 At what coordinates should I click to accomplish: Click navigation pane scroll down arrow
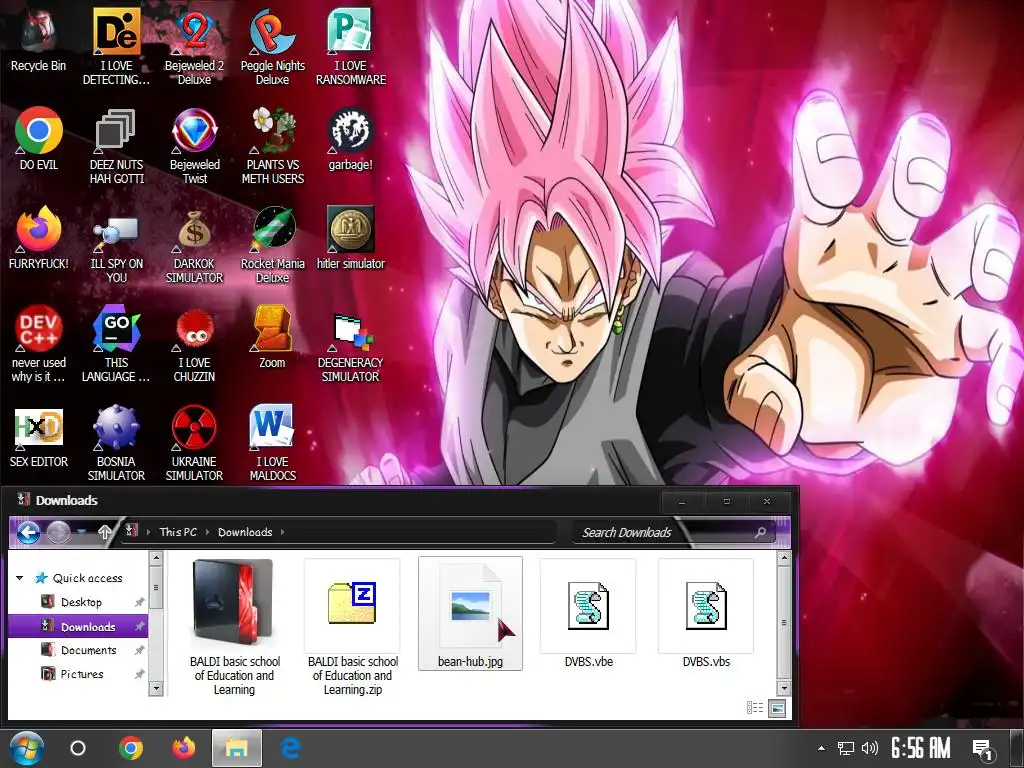[155, 688]
